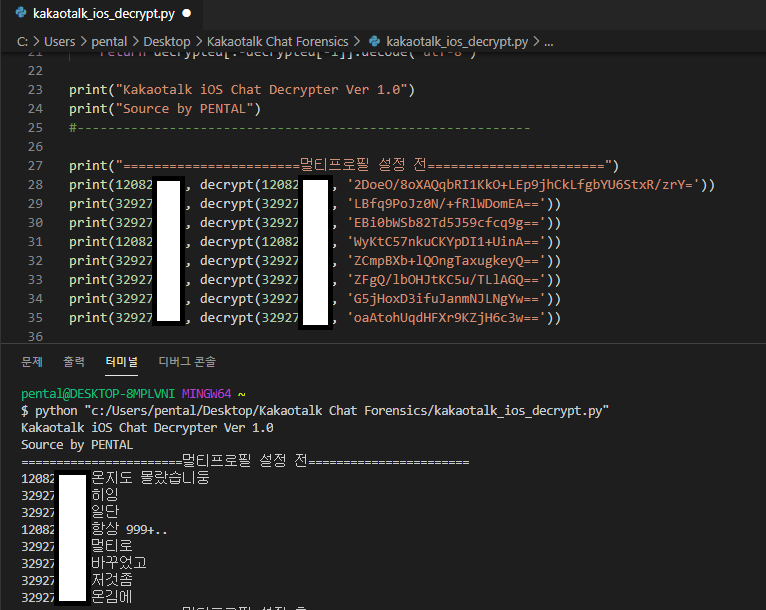
Task: Click the terminal output 항상 999+..
Action: [129, 529]
